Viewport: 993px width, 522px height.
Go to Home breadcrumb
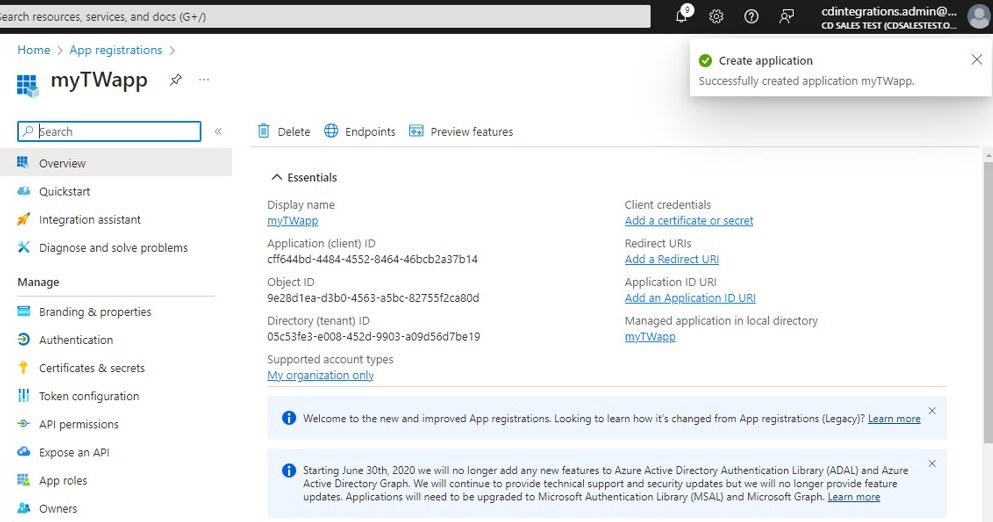click(34, 50)
